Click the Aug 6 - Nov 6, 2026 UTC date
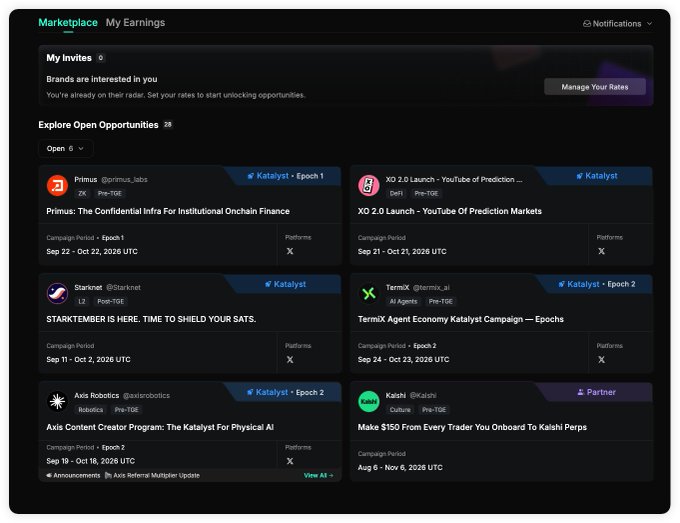 pyautogui.click(x=400, y=467)
